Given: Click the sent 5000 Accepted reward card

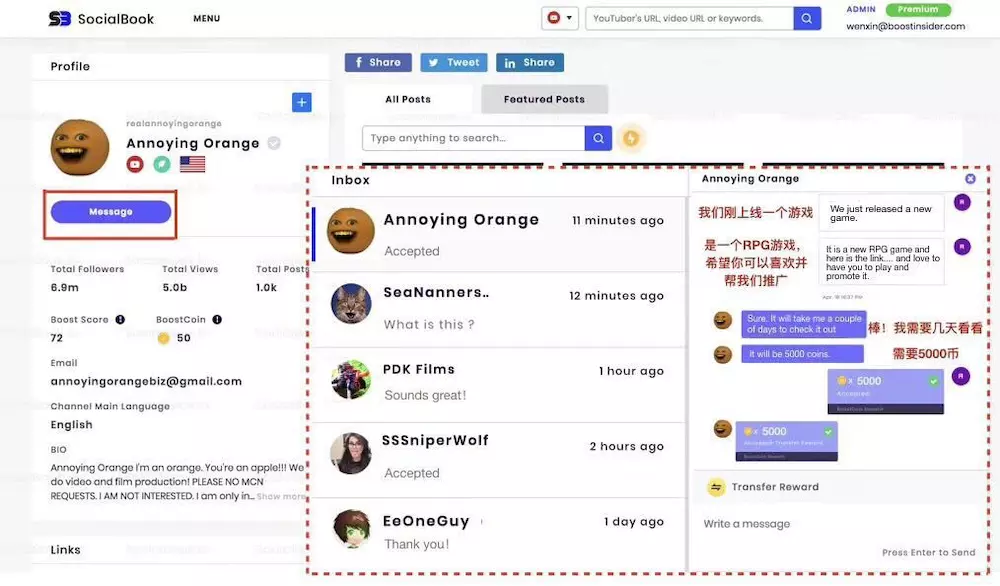Looking at the screenshot, I should pos(885,392).
